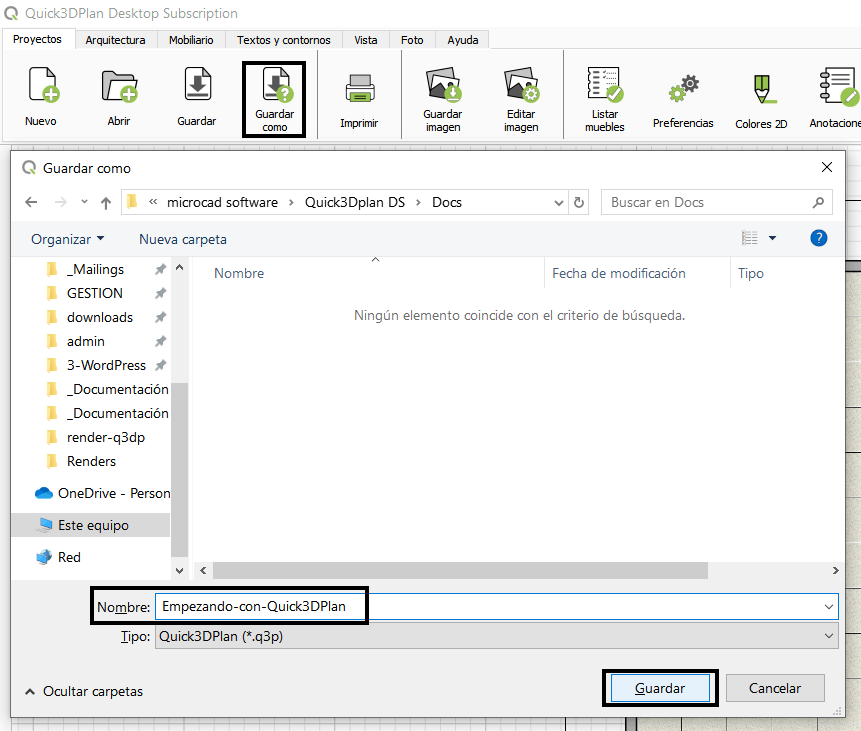Click the search magnifier icon

coord(818,203)
